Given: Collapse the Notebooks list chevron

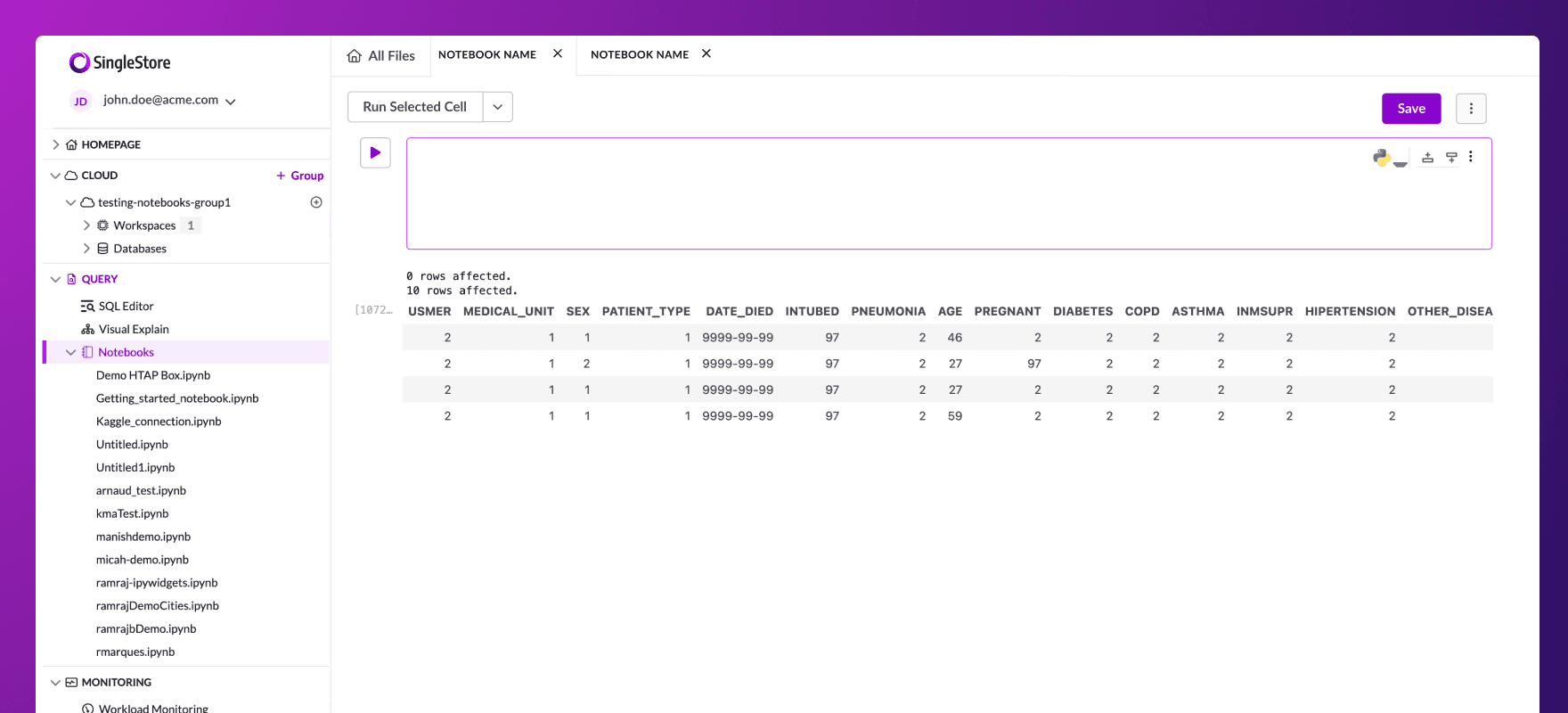Looking at the screenshot, I should coord(70,352).
